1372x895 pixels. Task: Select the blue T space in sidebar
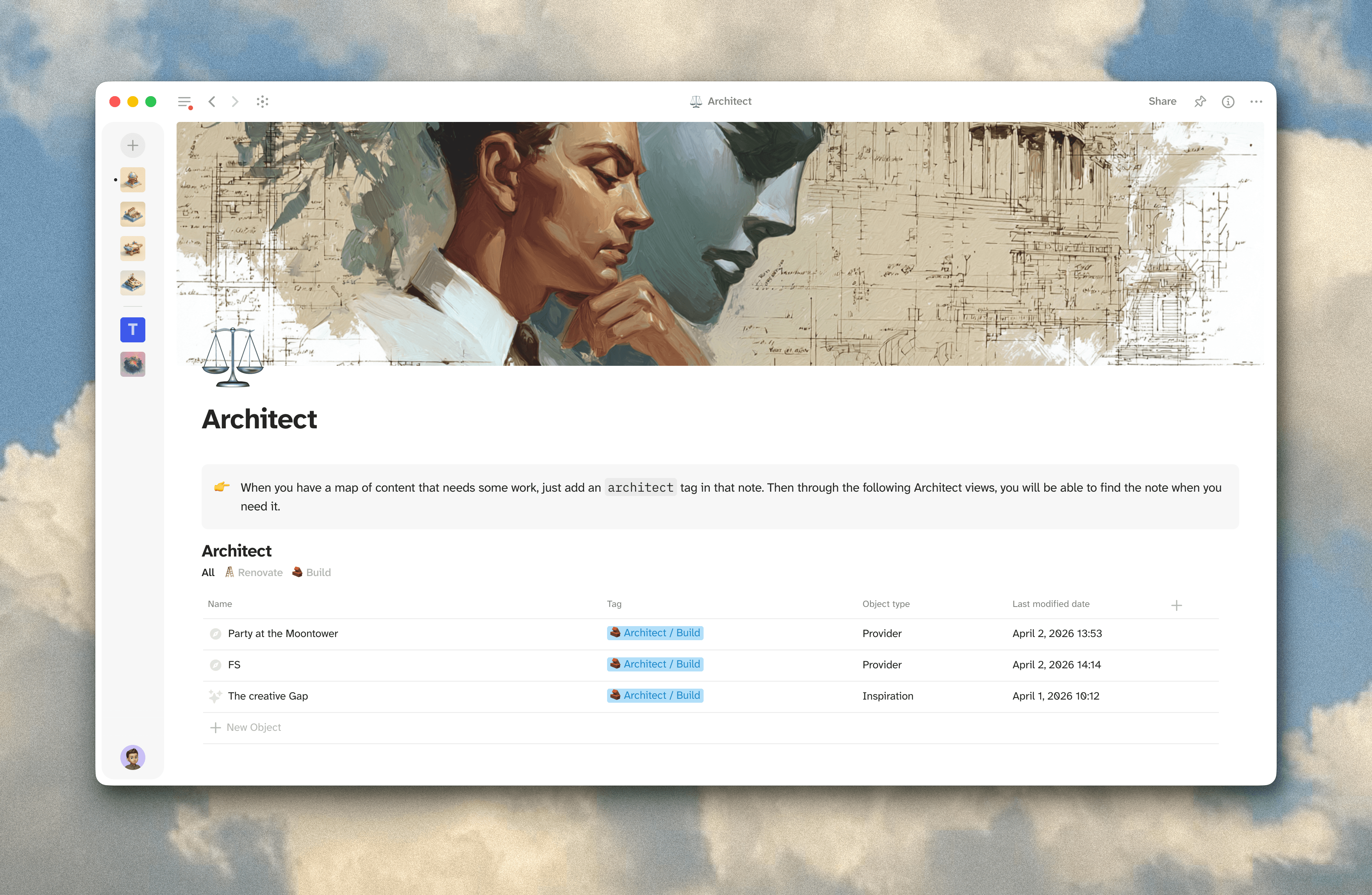(132, 330)
